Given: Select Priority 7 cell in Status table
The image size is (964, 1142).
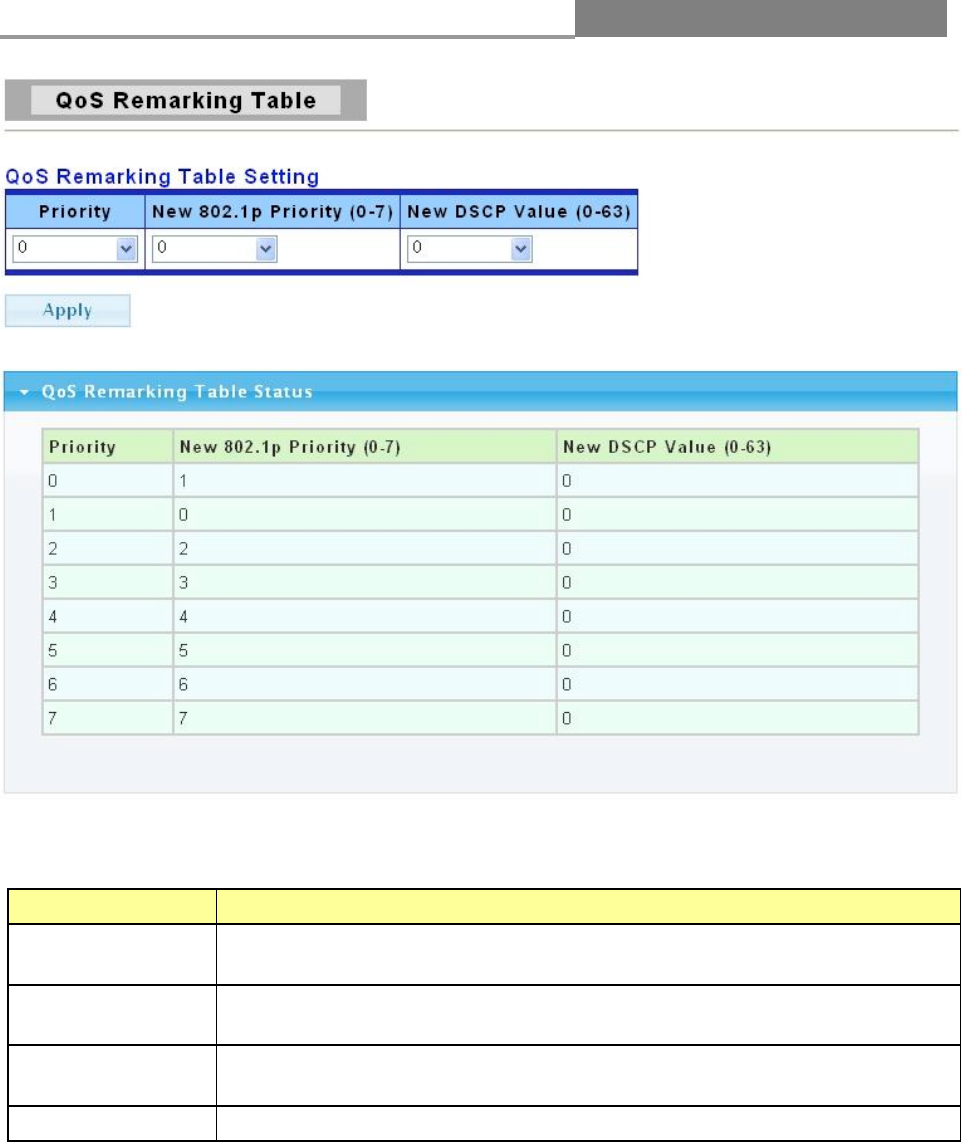Looking at the screenshot, I should click(x=108, y=718).
